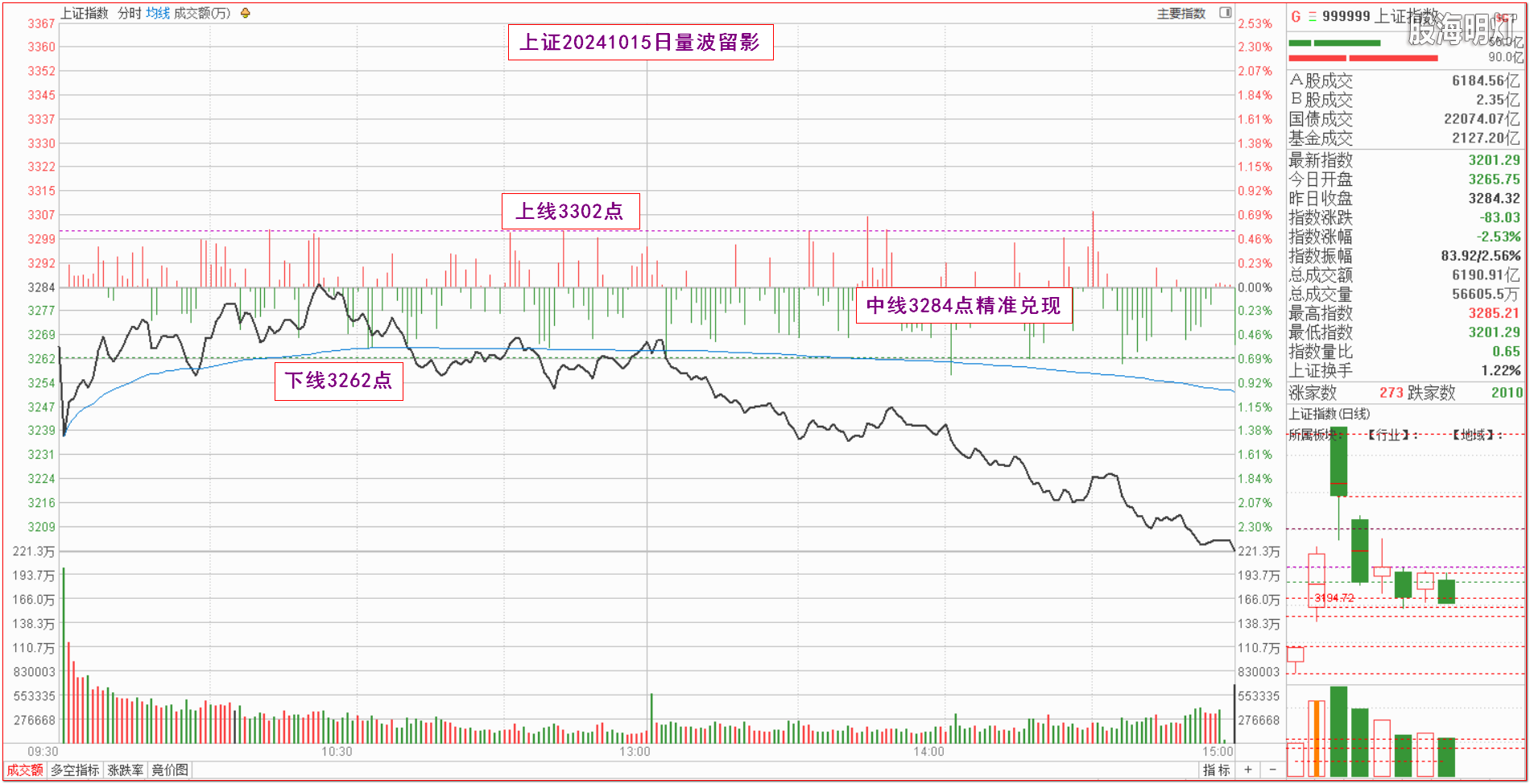The height and width of the screenshot is (784, 1530).
Task: Switch to the 多空指标 tab
Action: pos(75,770)
